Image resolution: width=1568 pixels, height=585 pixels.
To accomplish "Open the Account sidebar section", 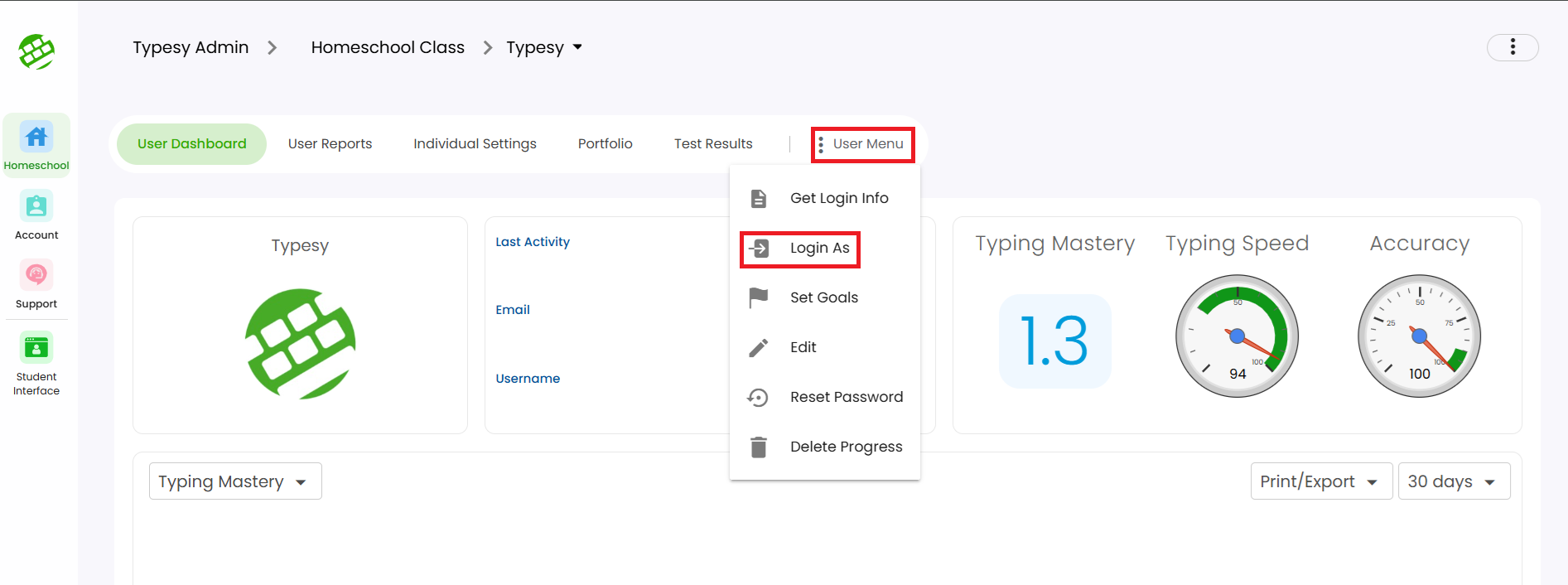I will (36, 215).
